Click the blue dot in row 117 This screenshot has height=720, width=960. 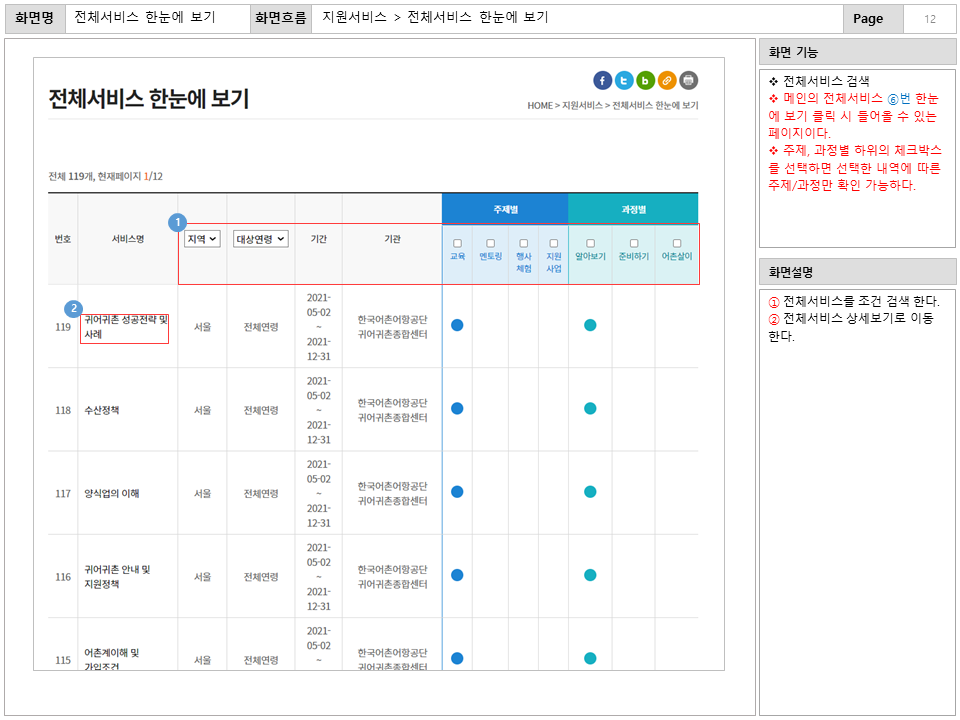(457, 492)
